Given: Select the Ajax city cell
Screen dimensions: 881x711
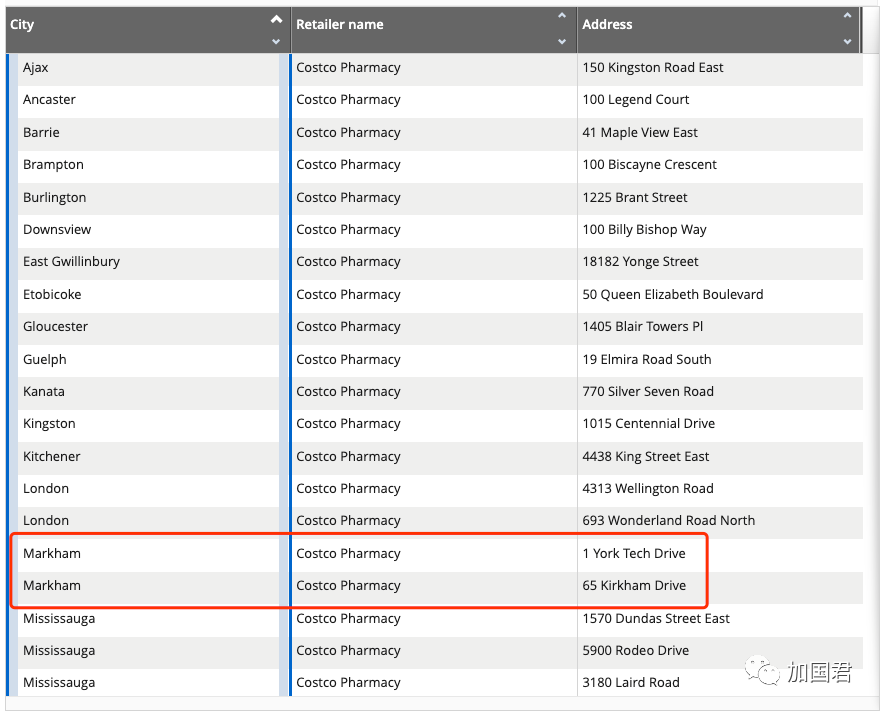Looking at the screenshot, I should [148, 70].
